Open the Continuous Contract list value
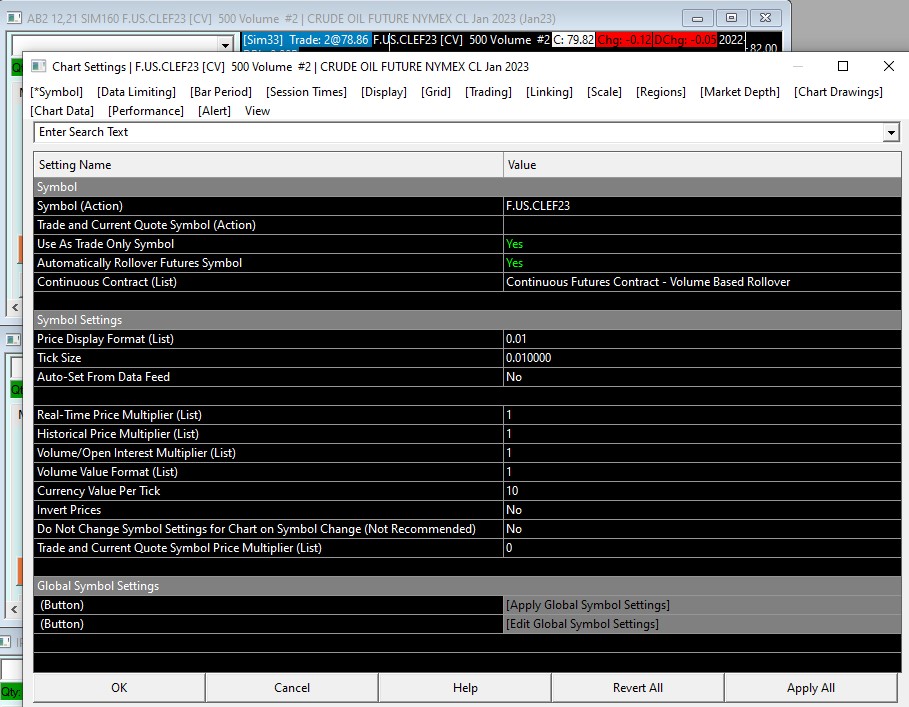 click(x=648, y=282)
